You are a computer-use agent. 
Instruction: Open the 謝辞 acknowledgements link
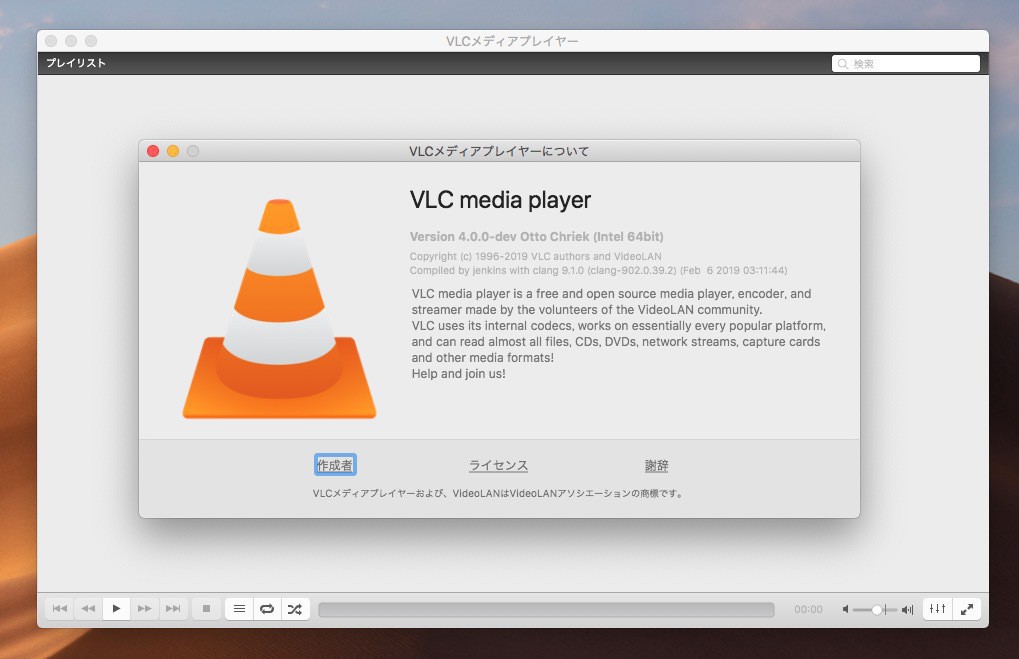pyautogui.click(x=656, y=465)
